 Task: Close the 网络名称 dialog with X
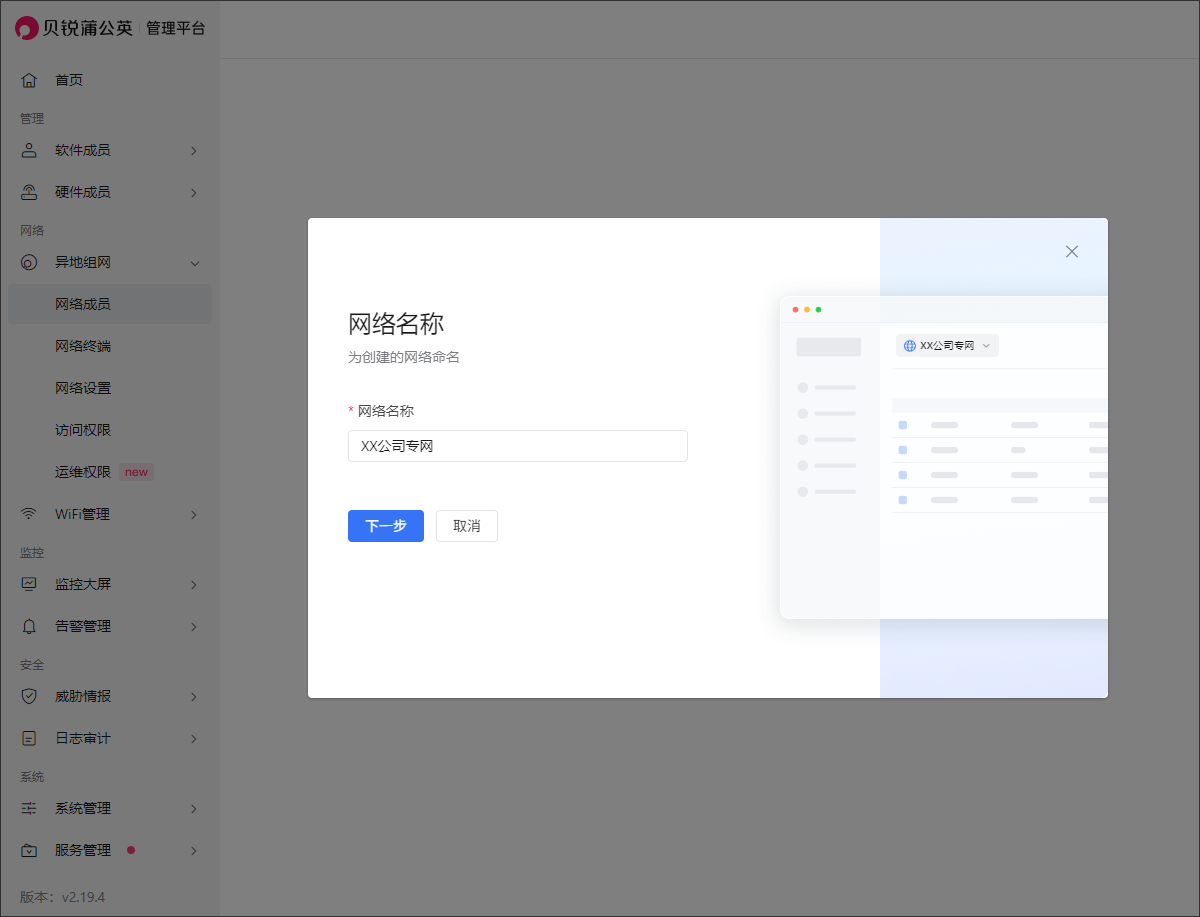pos(1071,252)
